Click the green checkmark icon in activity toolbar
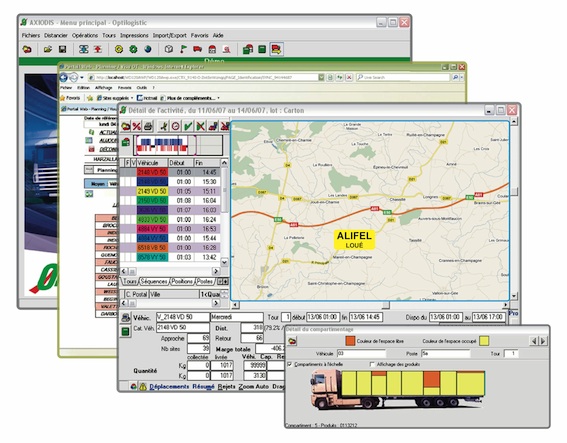This screenshot has height=443, width=567. click(x=188, y=126)
